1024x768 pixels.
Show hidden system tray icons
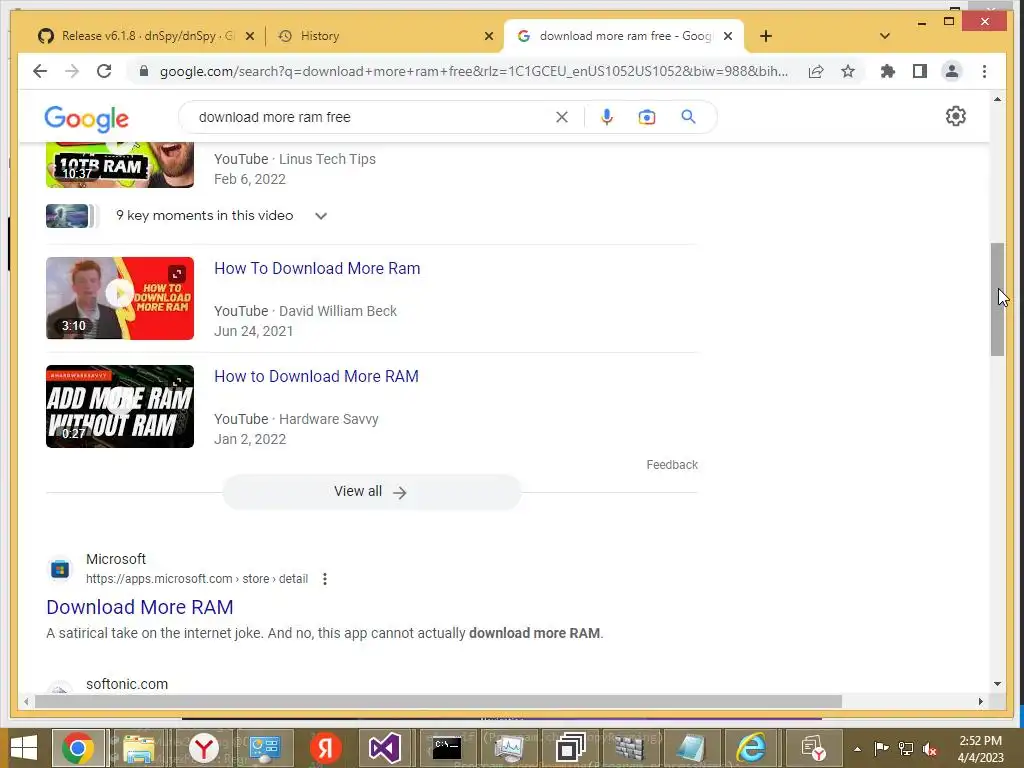[857, 748]
